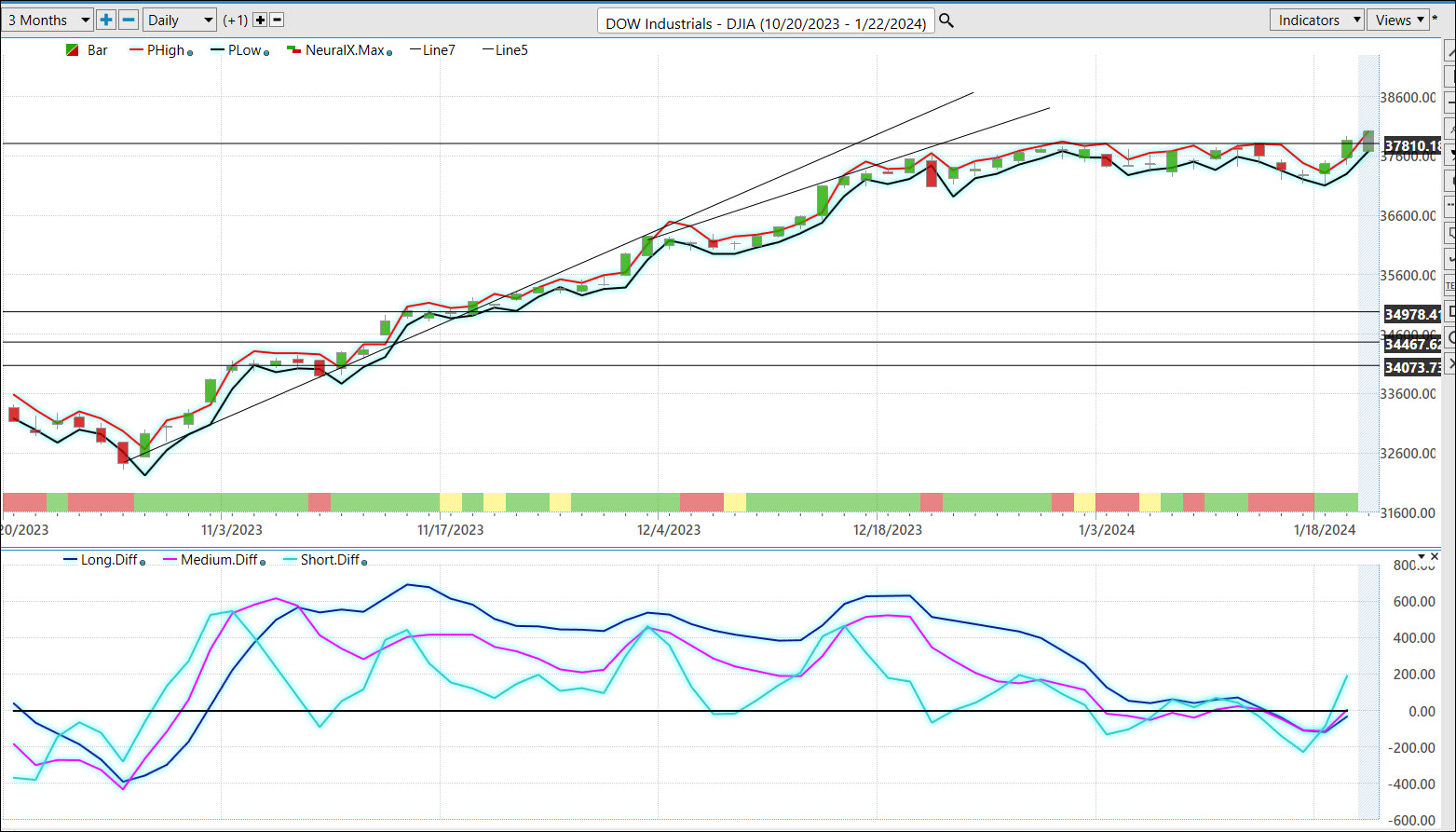The image size is (1456, 832).
Task: Click the 34978.41 price line label
Action: pos(1413,314)
